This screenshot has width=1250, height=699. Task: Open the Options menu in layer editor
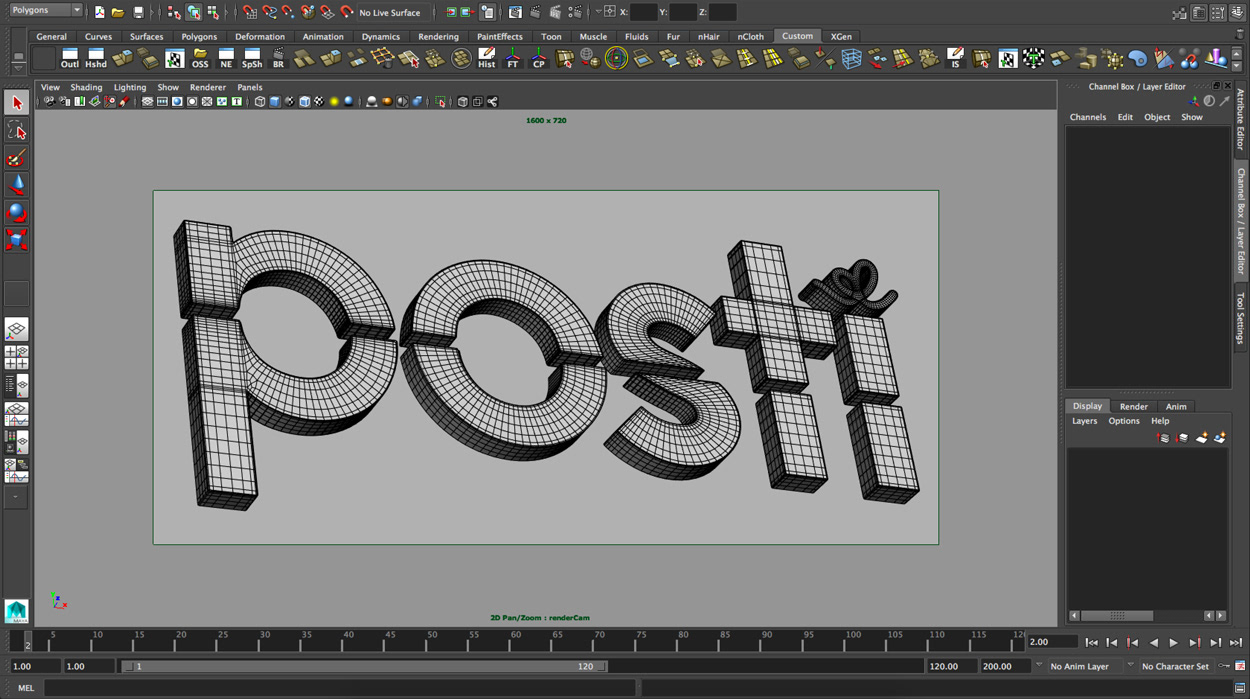1124,421
